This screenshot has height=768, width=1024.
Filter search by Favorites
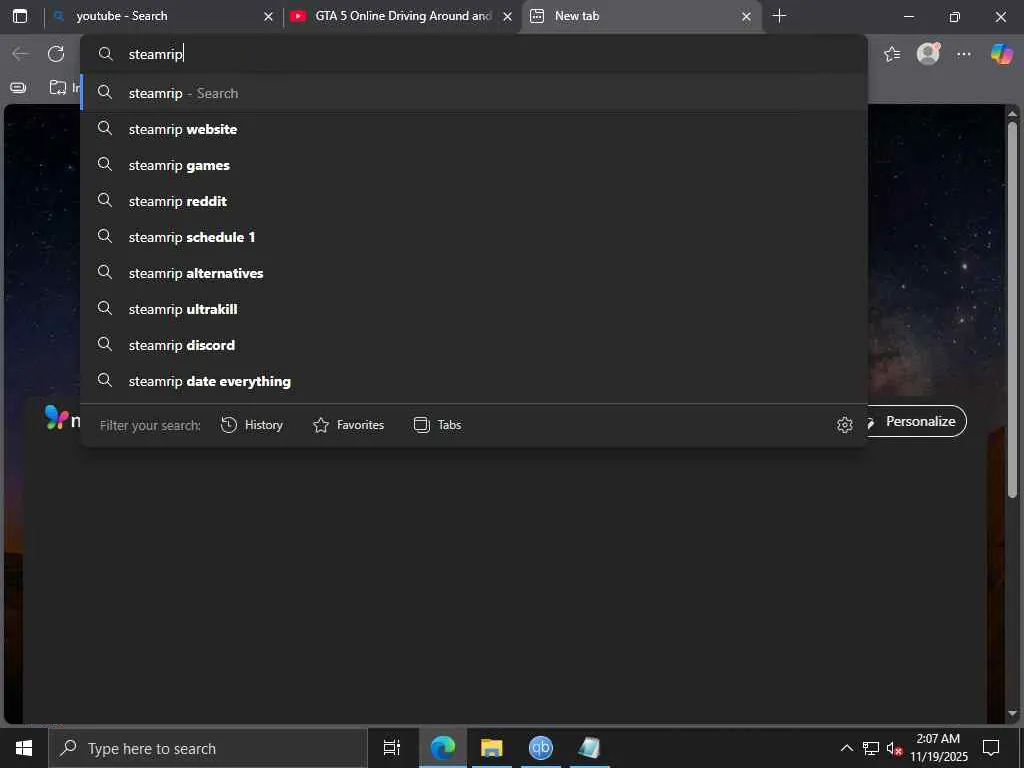tap(348, 425)
